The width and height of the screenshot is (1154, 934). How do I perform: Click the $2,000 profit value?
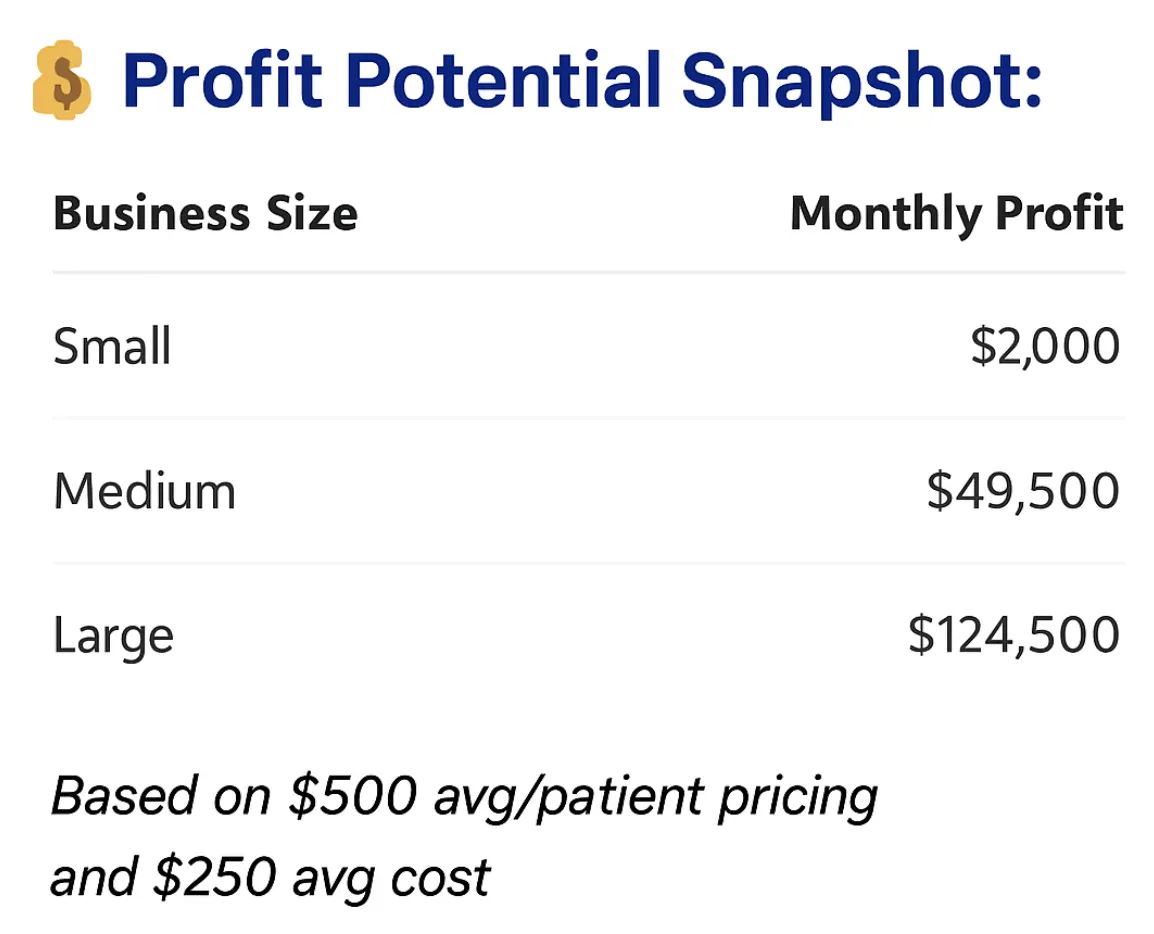point(1045,346)
